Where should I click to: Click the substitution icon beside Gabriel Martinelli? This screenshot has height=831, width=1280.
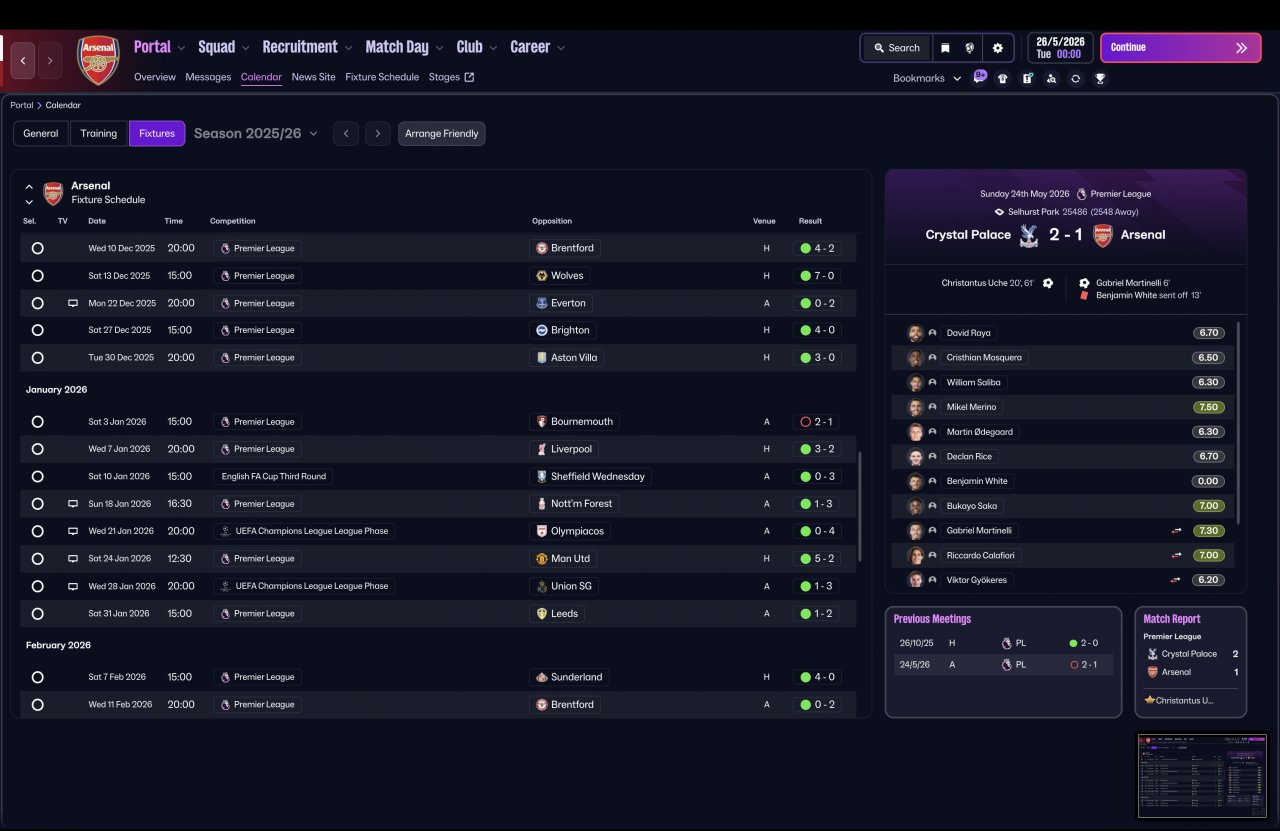click(1177, 531)
